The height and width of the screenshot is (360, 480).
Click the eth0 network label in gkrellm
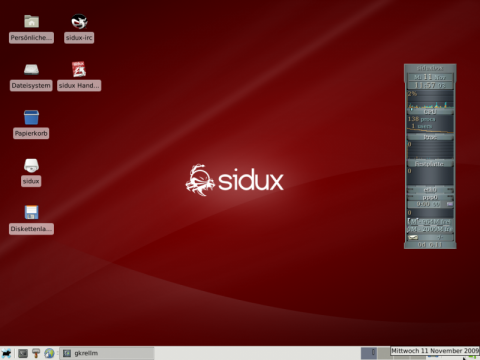click(430, 190)
